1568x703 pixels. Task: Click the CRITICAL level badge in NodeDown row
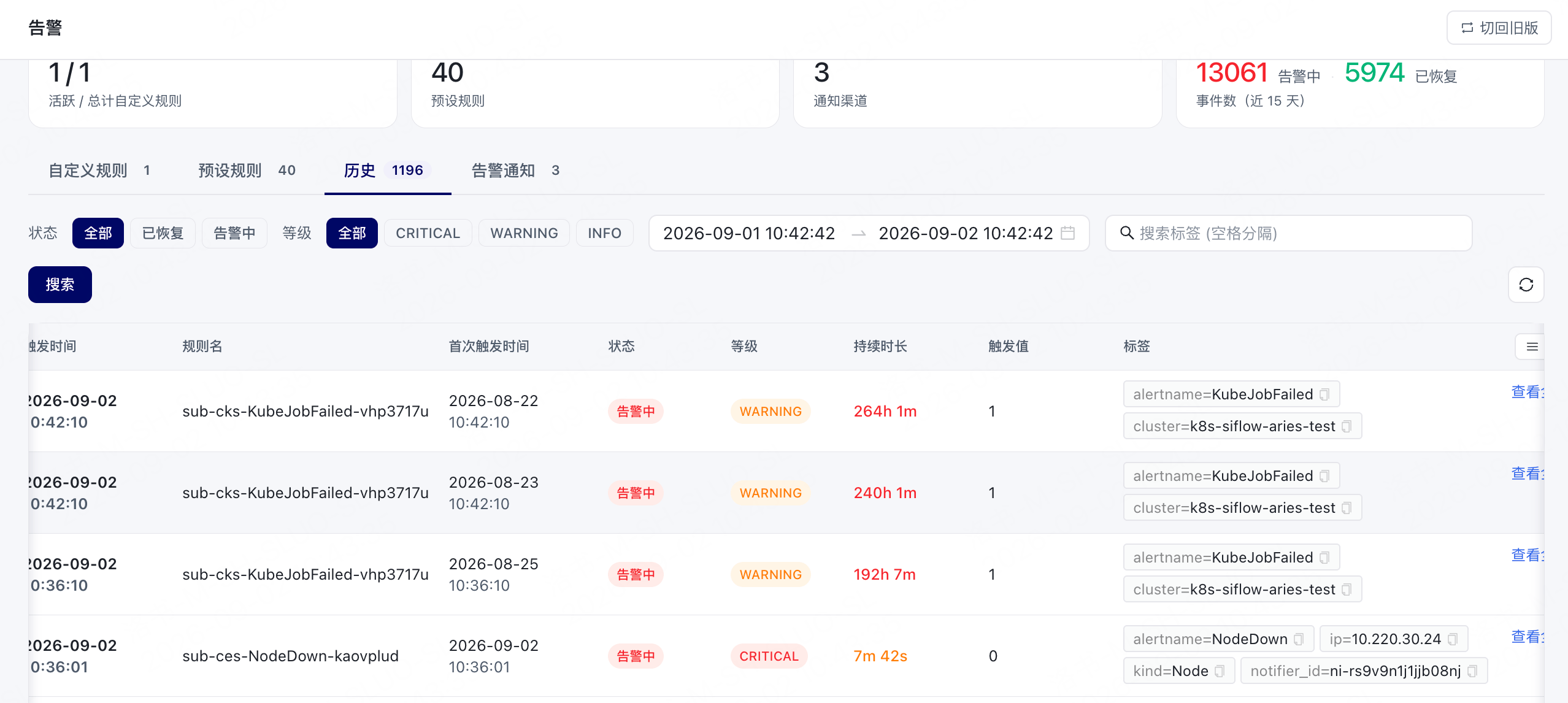pos(769,656)
